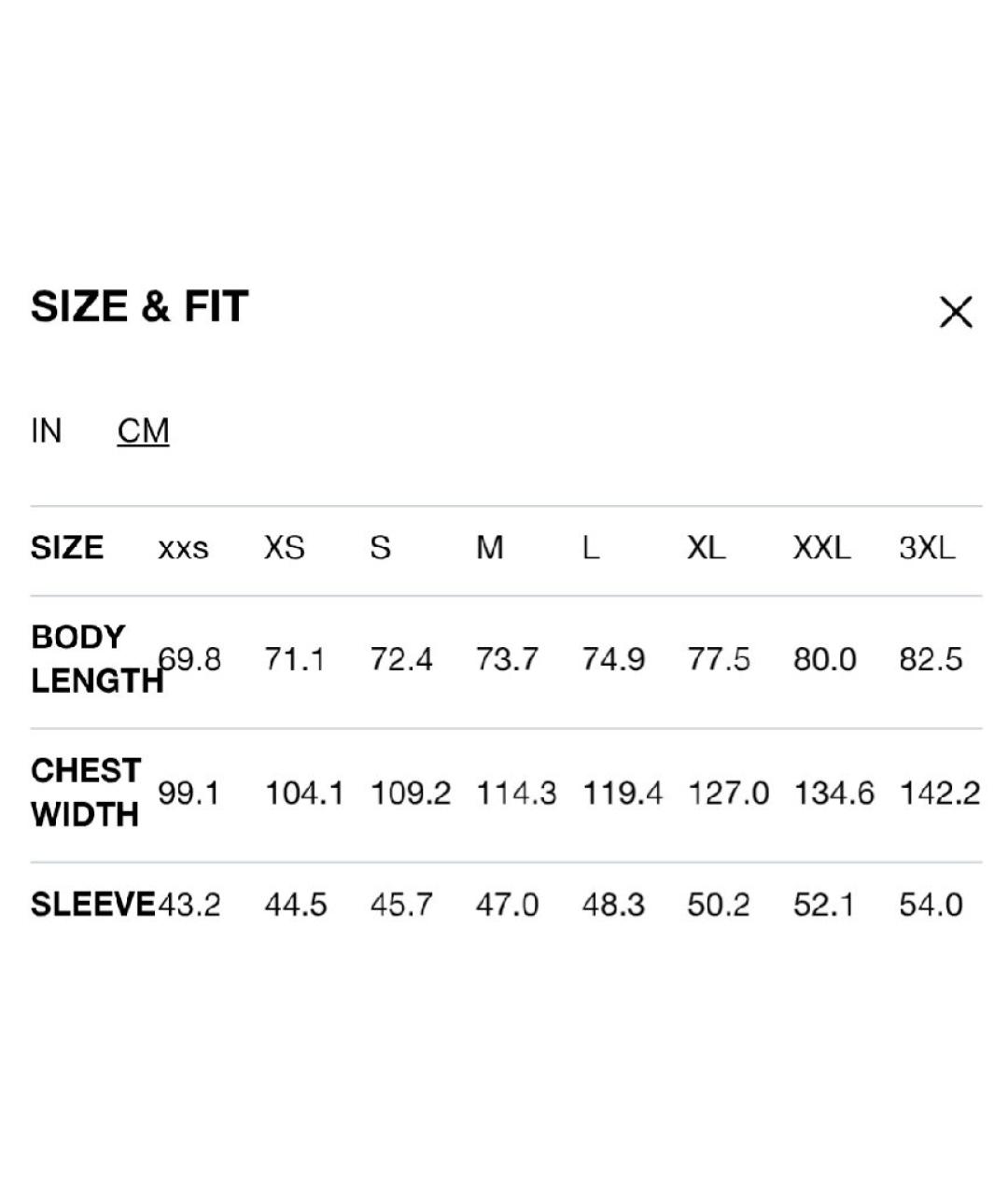The height and width of the screenshot is (1195, 1008).
Task: Click the Size & Fit heading
Action: pos(140,307)
